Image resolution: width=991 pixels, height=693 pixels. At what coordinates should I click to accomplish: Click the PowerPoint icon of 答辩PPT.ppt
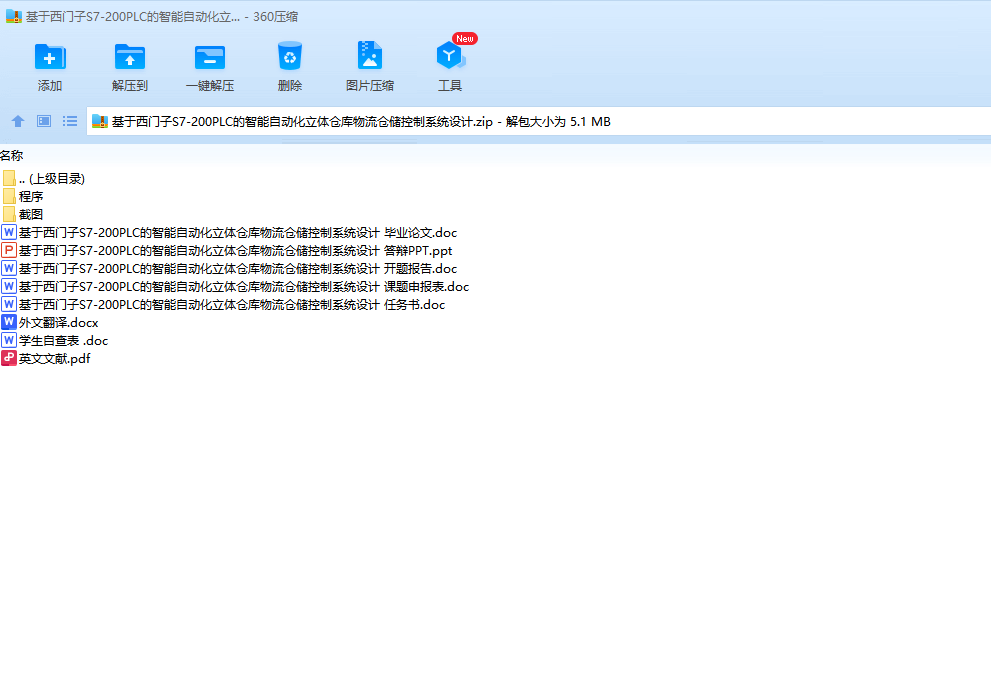pos(9,250)
